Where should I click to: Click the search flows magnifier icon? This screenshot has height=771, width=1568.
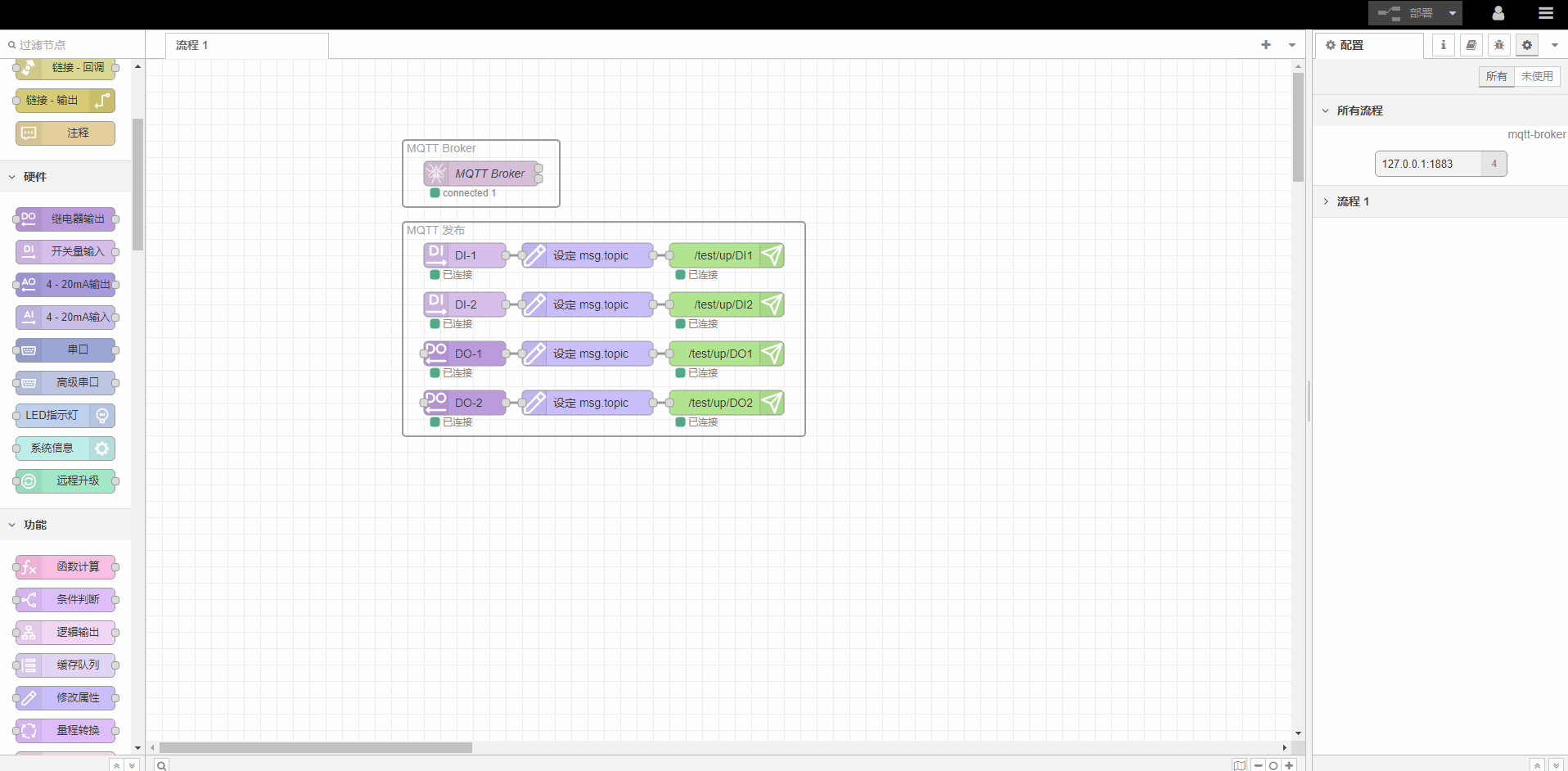[162, 765]
